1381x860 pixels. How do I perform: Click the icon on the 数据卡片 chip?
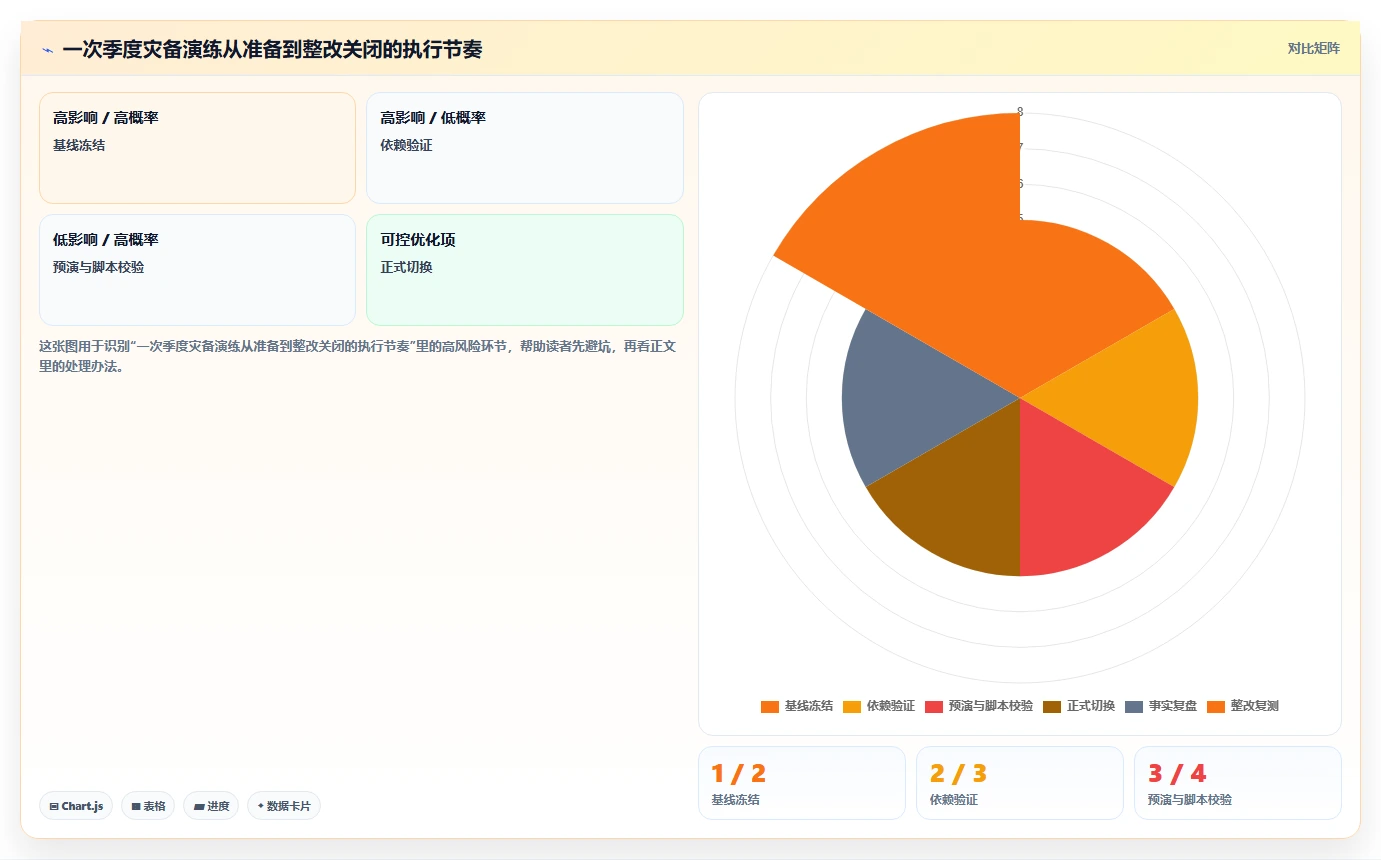point(261,805)
